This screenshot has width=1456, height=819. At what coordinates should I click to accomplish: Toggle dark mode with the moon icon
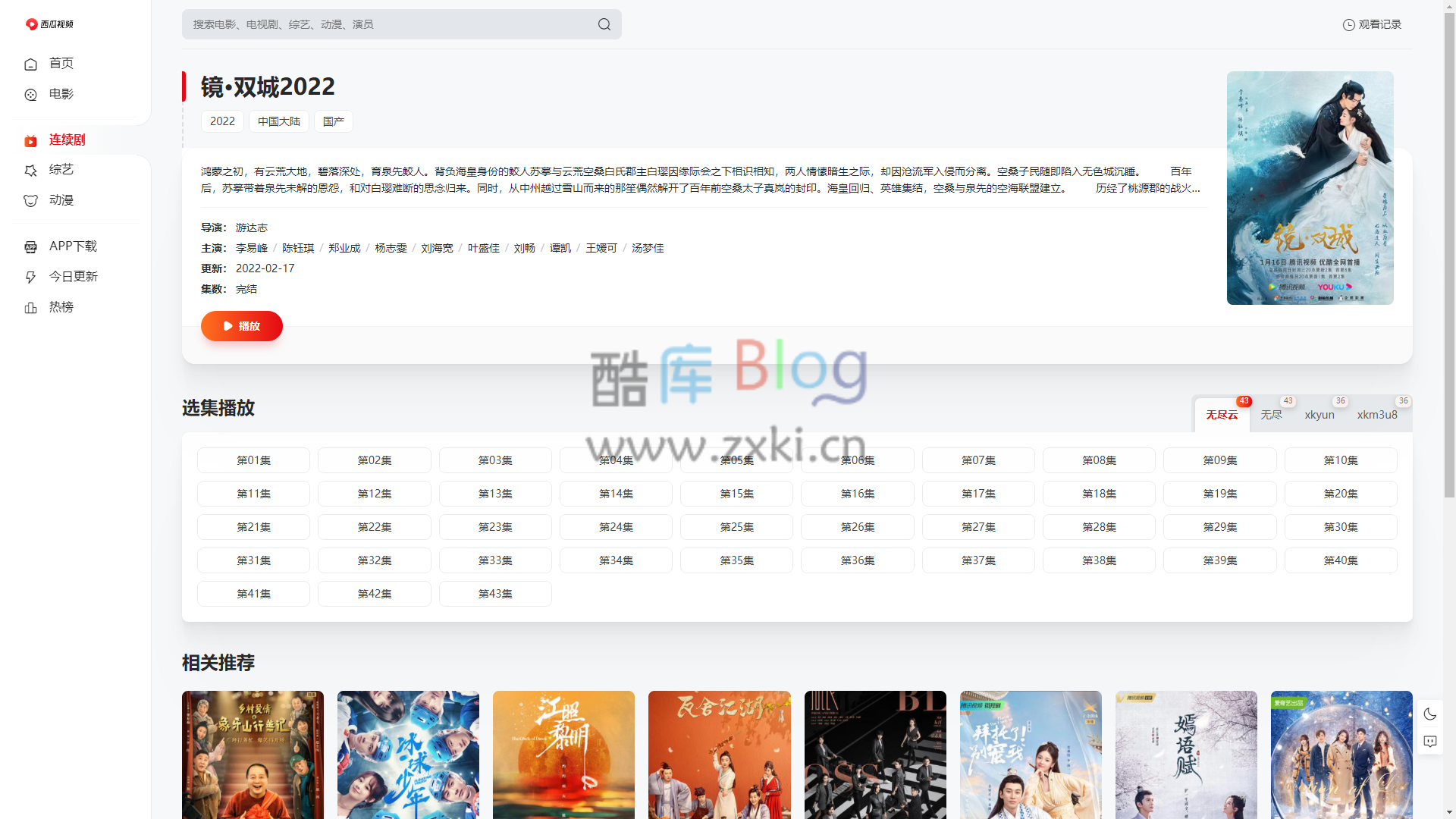pyautogui.click(x=1431, y=714)
